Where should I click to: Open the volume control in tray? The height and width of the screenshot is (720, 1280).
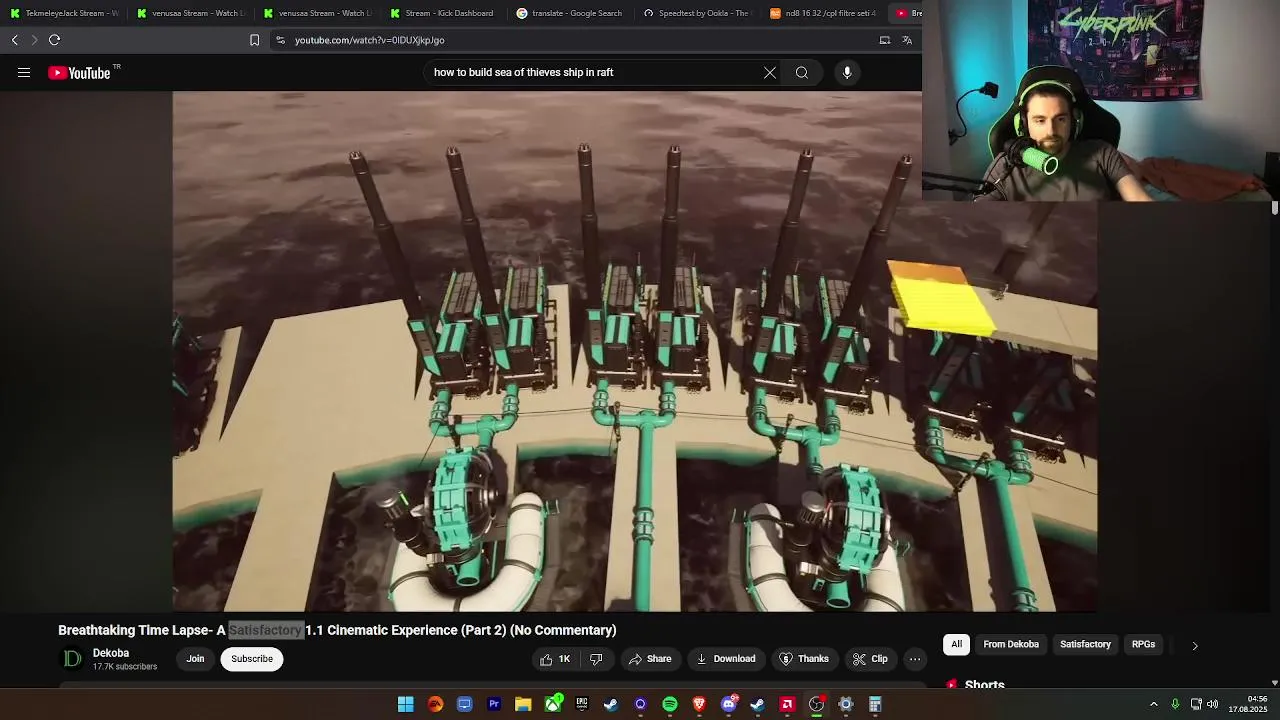click(1212, 704)
